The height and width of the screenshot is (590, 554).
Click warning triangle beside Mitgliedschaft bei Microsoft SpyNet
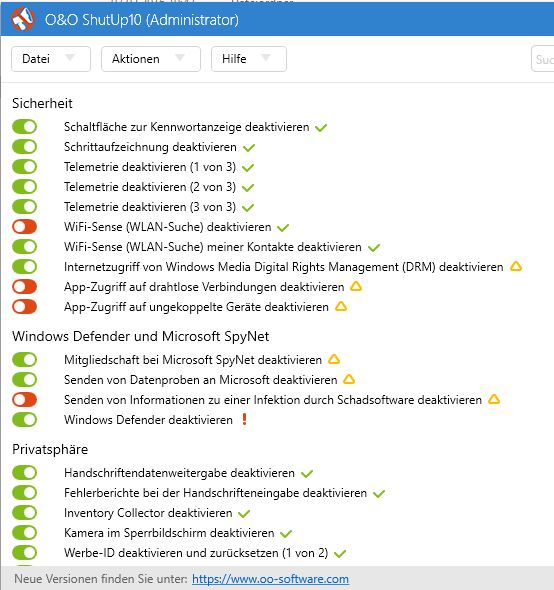point(333,359)
